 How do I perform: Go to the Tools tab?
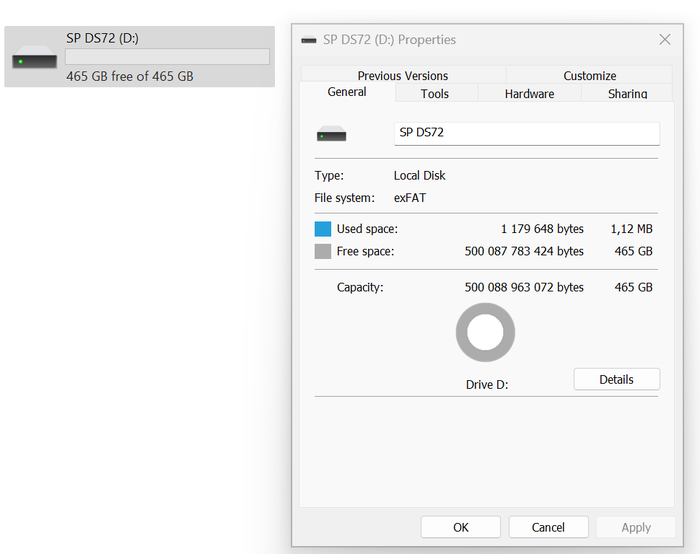coord(435,94)
